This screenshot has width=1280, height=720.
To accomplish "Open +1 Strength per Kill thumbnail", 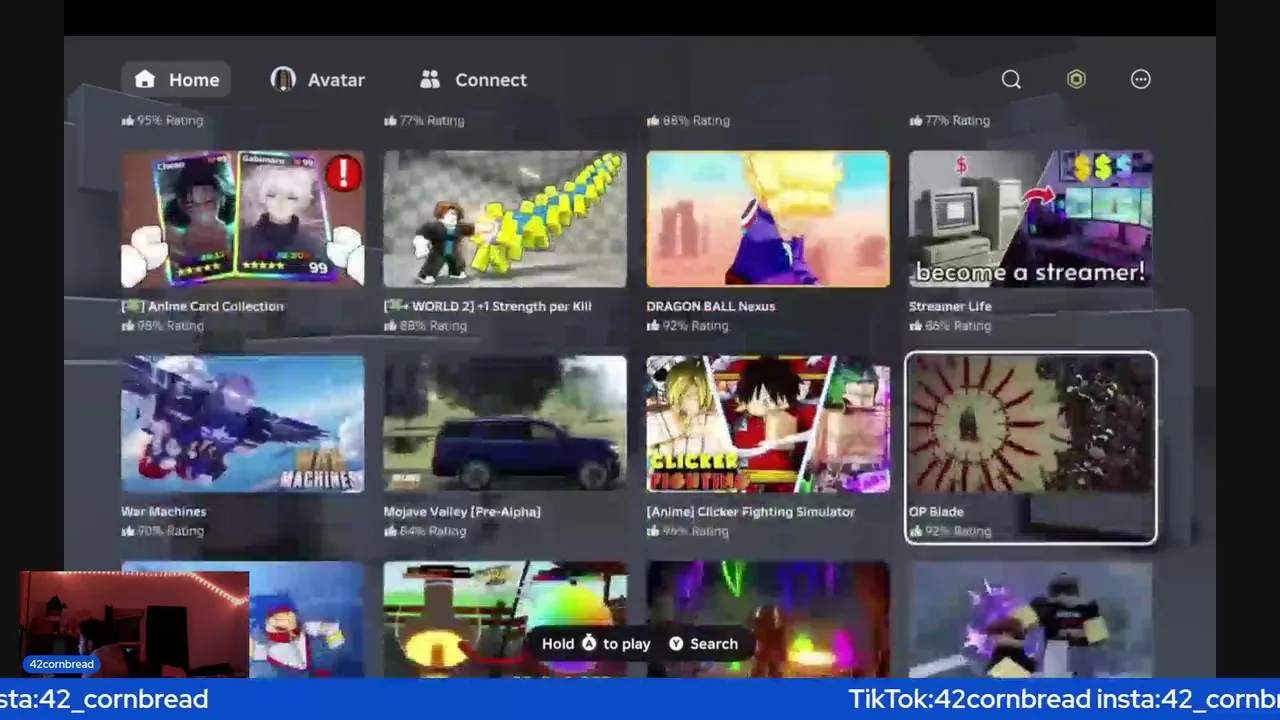I will click(505, 219).
